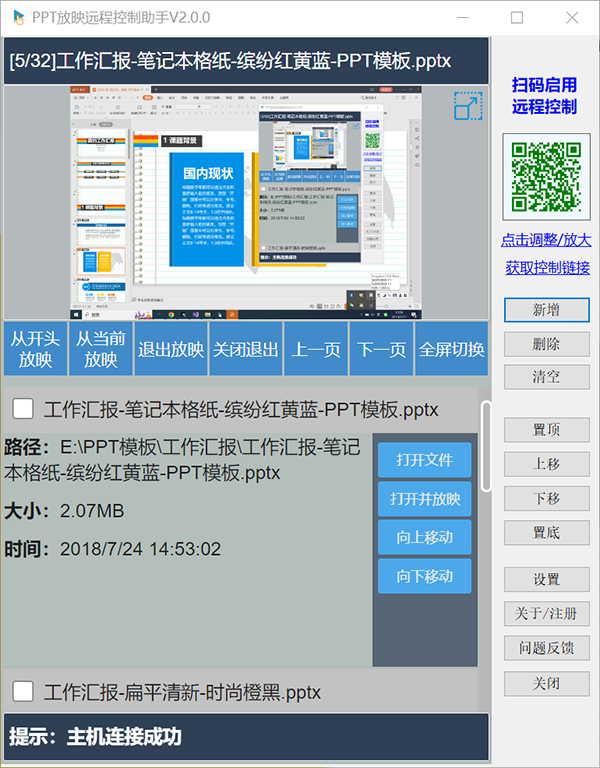
Task: Open the 设置 settings button
Action: click(546, 579)
